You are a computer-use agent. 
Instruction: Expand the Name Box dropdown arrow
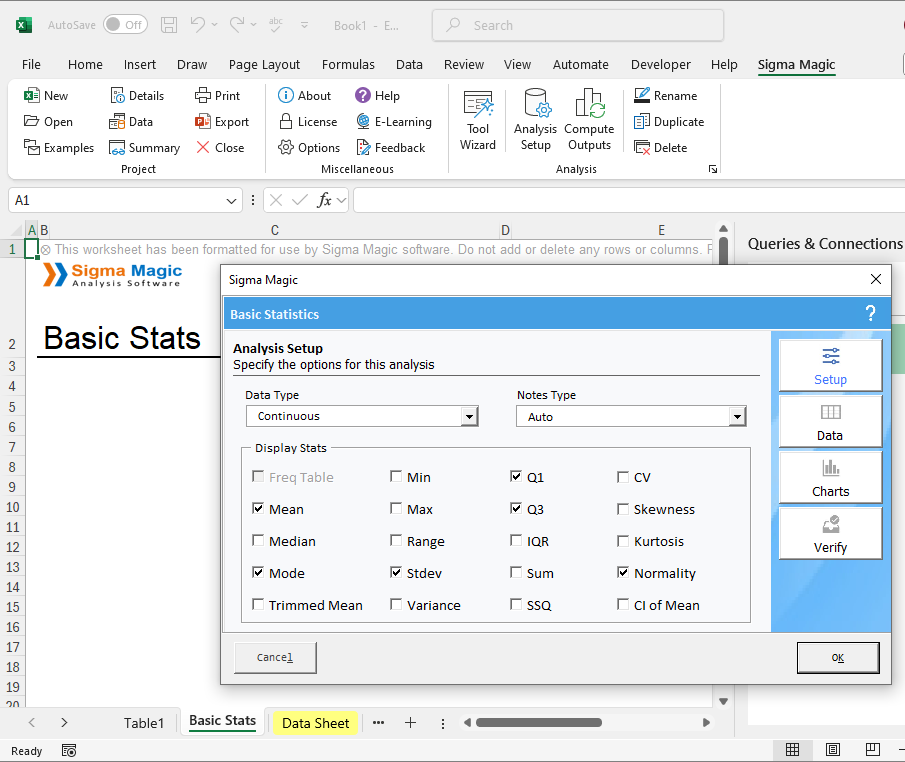[x=232, y=201]
